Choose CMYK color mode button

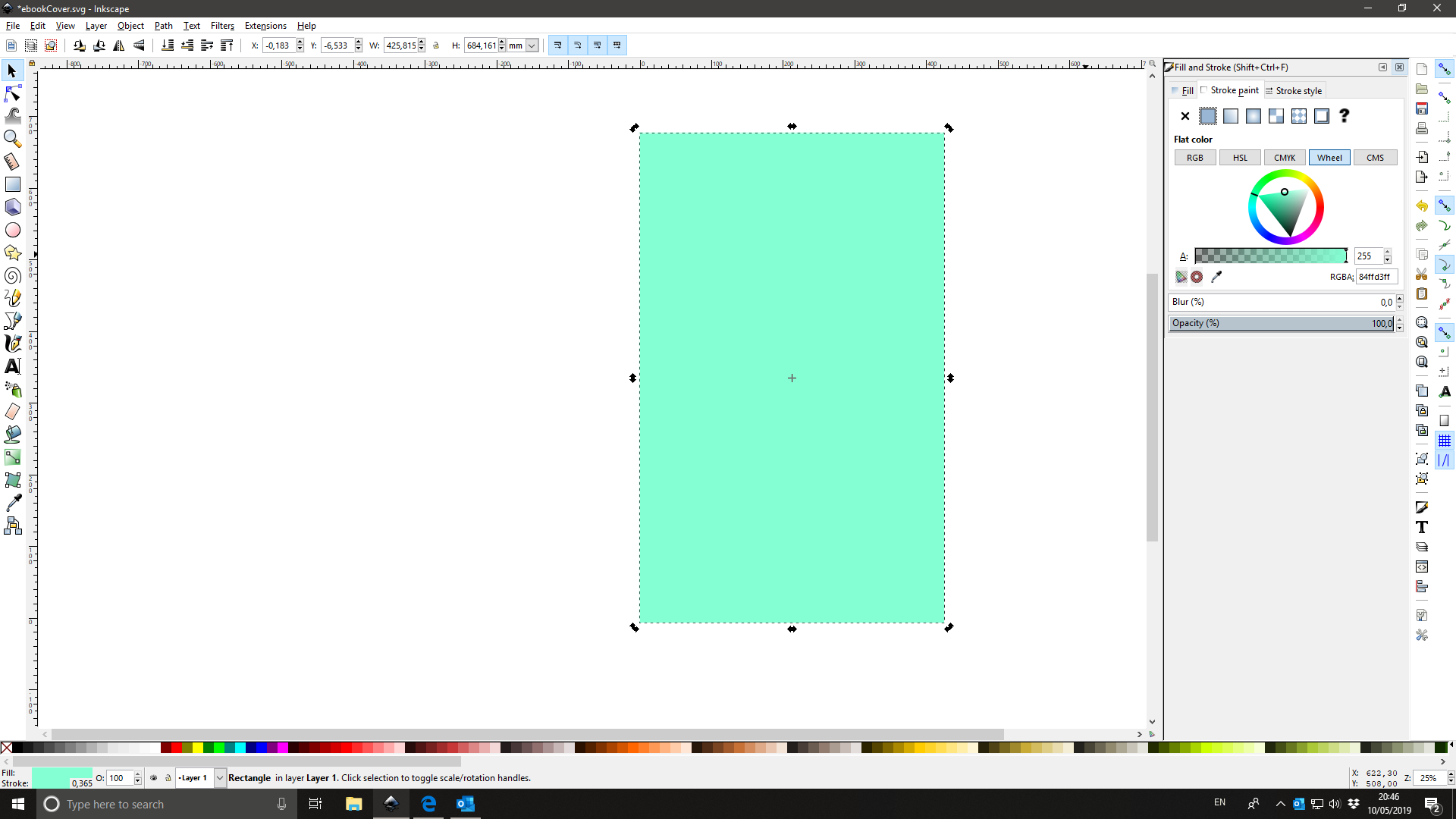tap(1285, 158)
